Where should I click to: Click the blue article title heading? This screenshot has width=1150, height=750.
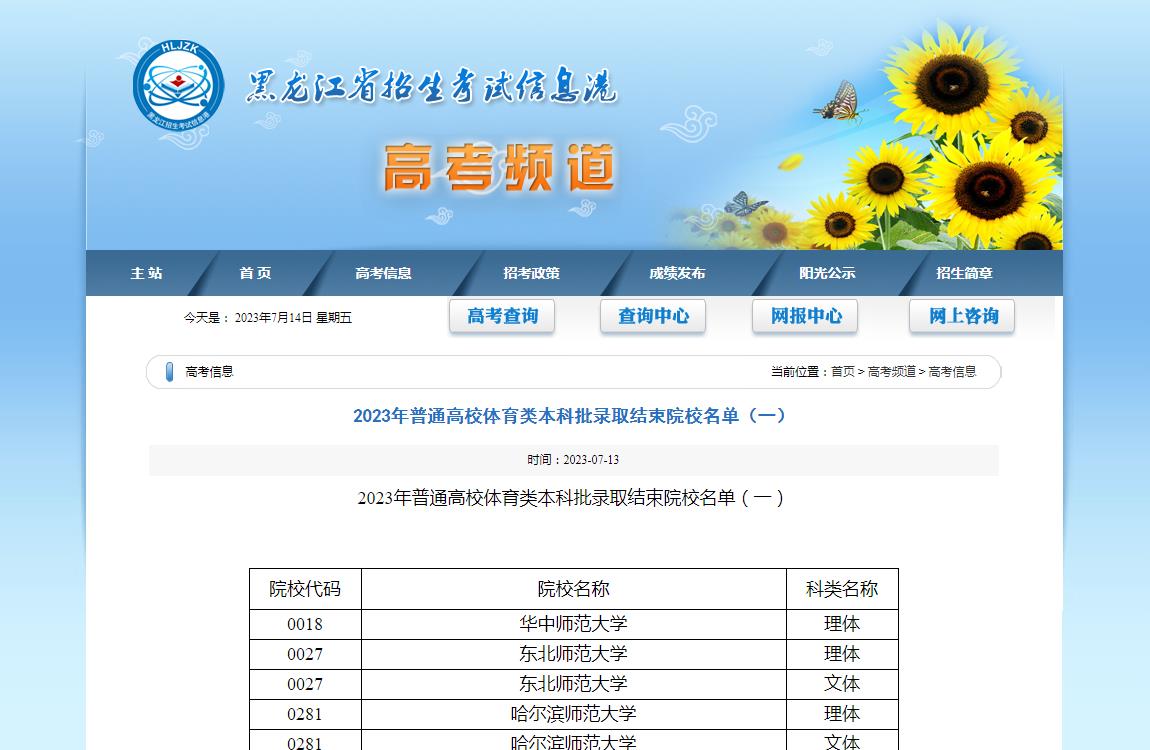click(569, 416)
